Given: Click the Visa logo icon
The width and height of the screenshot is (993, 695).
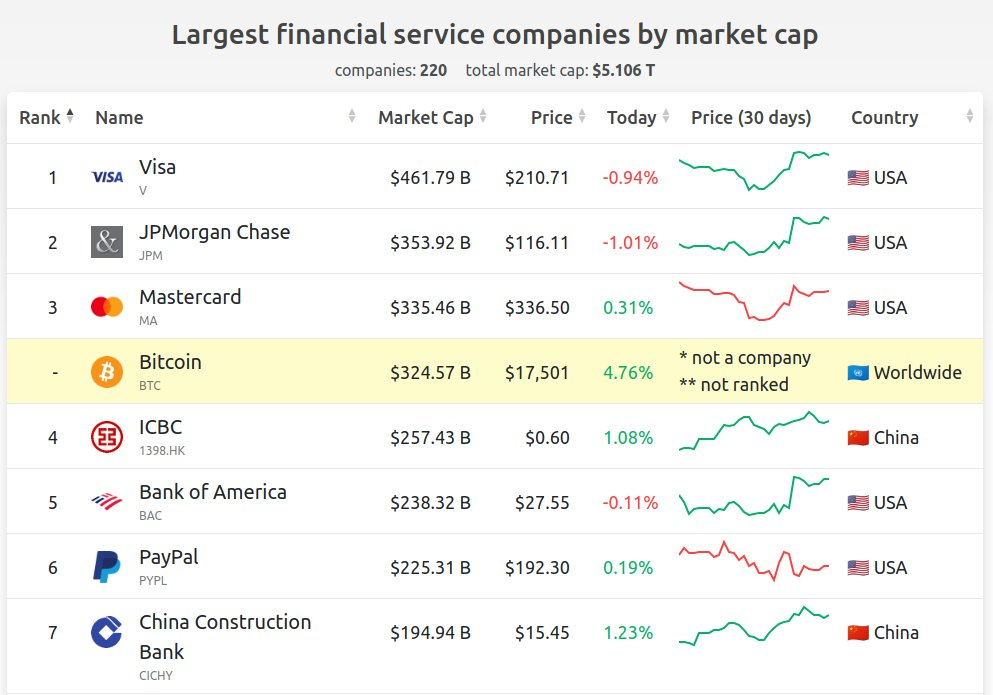Looking at the screenshot, I should pos(107,177).
